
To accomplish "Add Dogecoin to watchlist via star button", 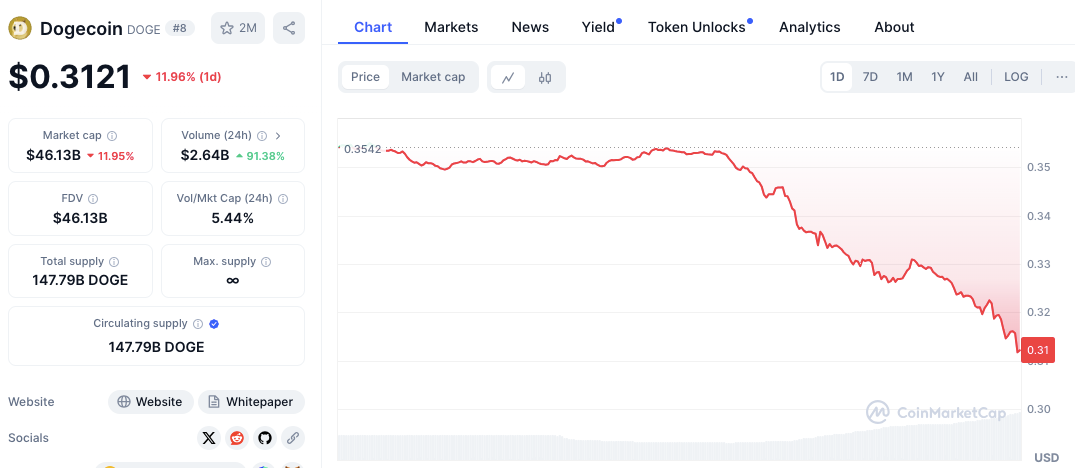I will click(x=238, y=28).
